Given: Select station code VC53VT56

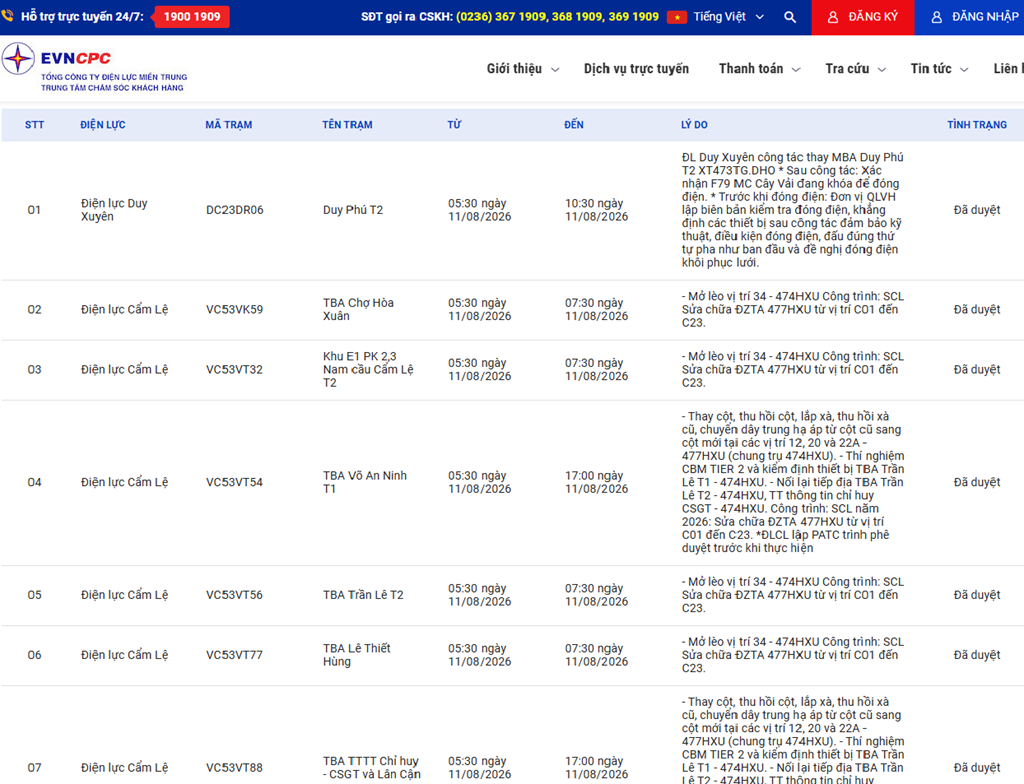Looking at the screenshot, I should tap(234, 595).
